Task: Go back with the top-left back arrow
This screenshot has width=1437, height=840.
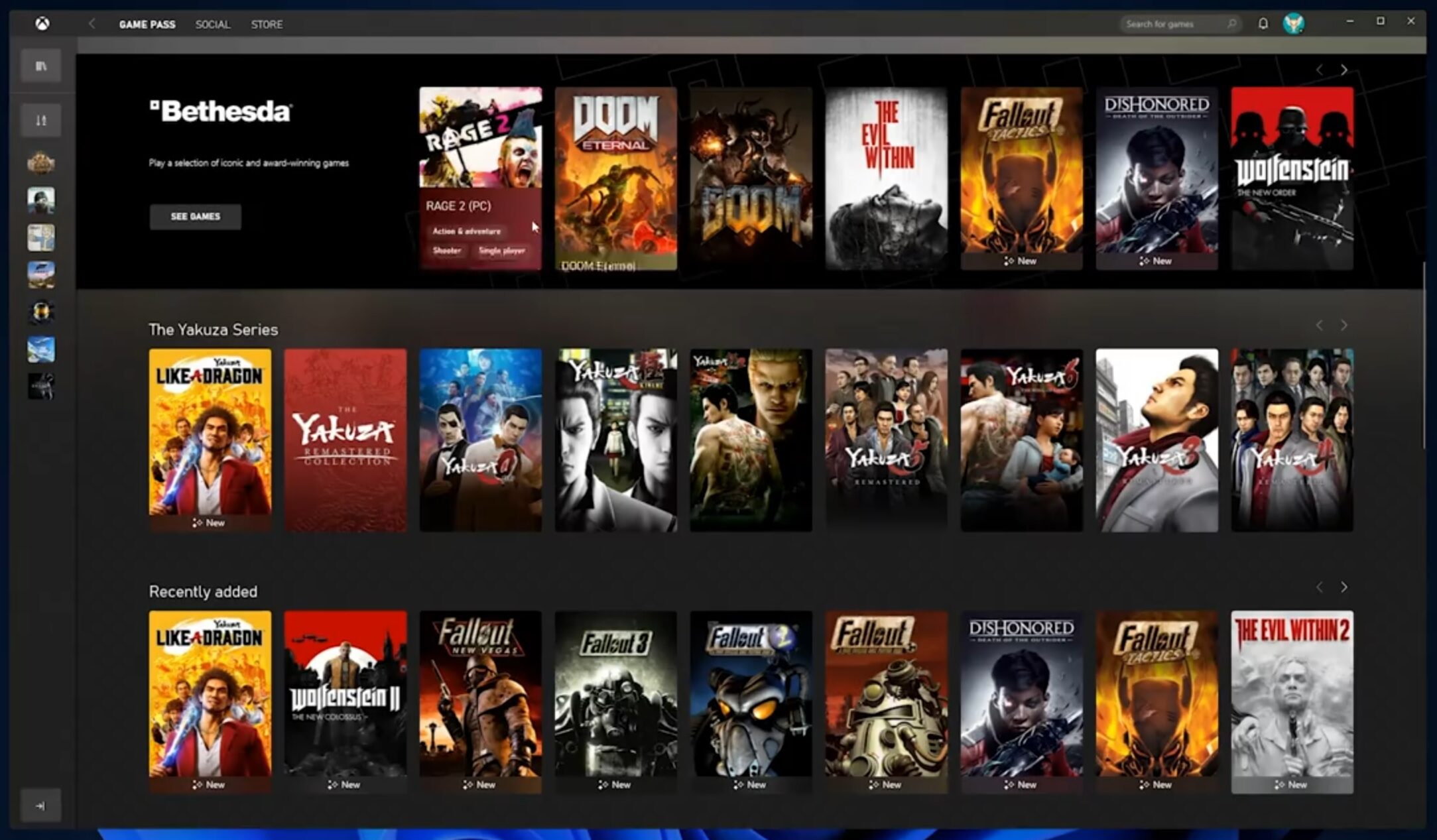Action: (x=92, y=24)
